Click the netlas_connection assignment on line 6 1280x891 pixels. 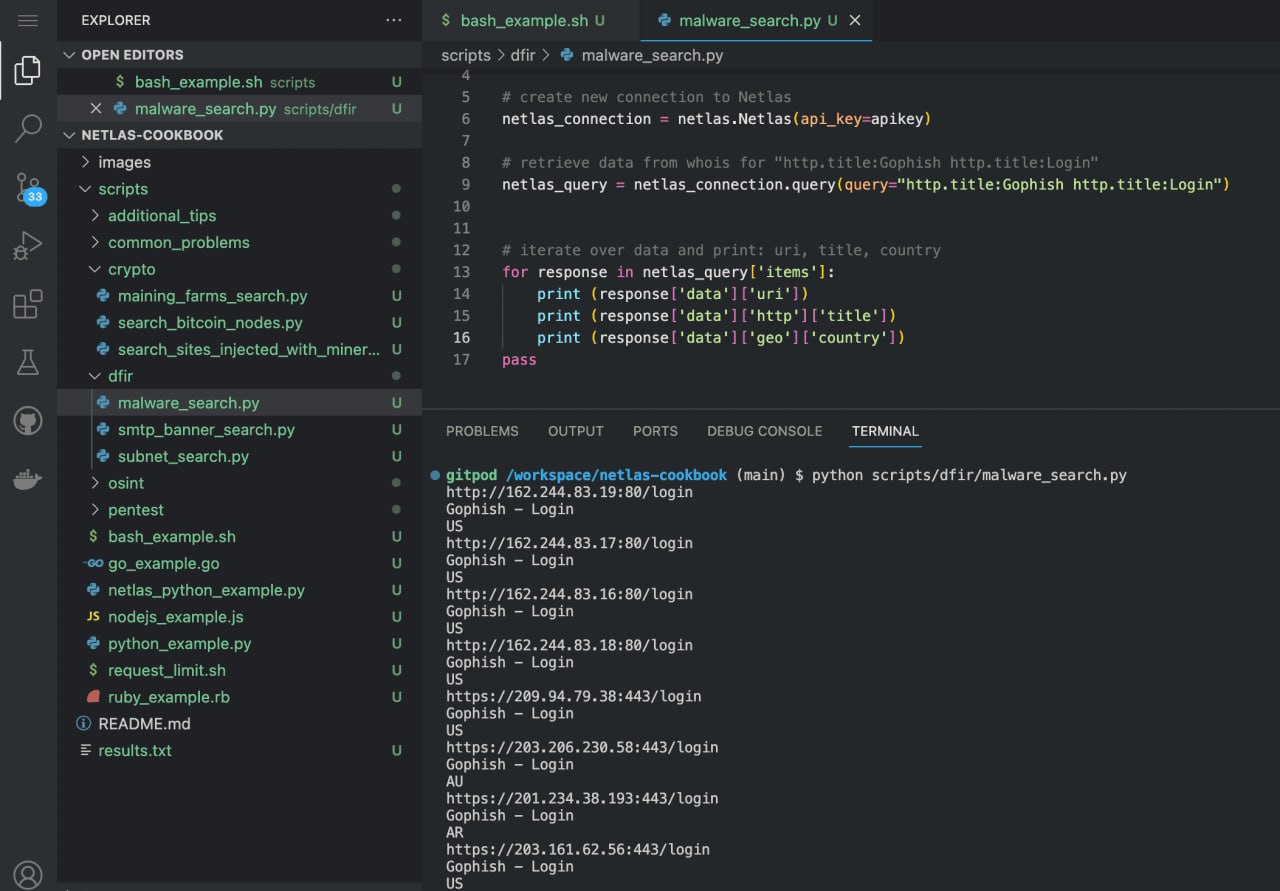point(716,119)
